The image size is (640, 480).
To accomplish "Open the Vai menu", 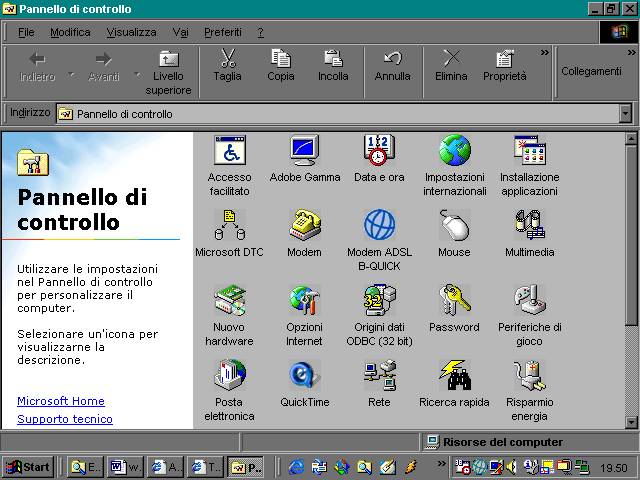I will (180, 32).
